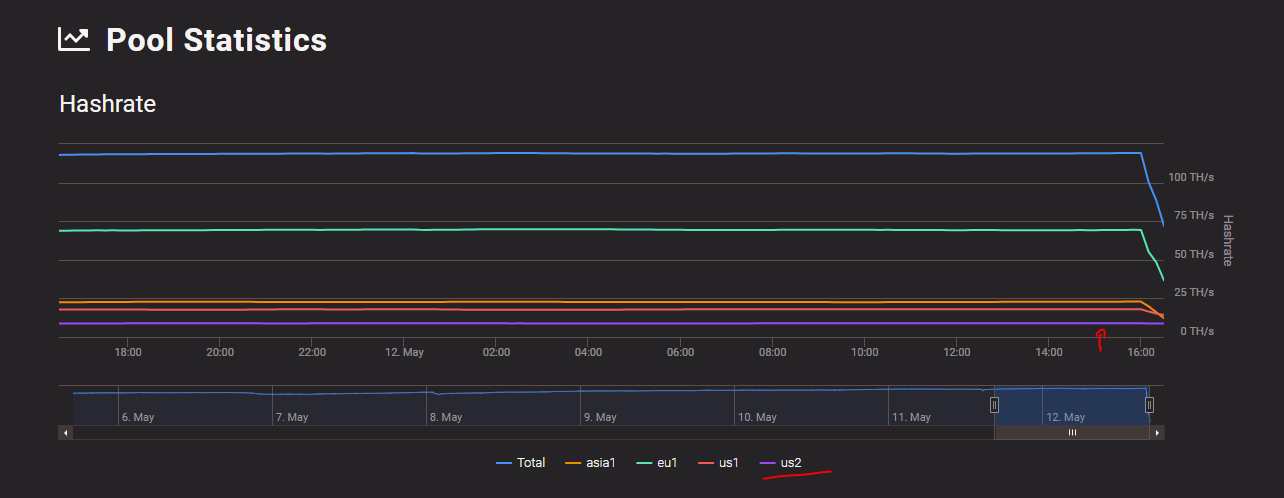The width and height of the screenshot is (1284, 498).
Task: Click the 12:00 x-axis label
Action: point(957,353)
